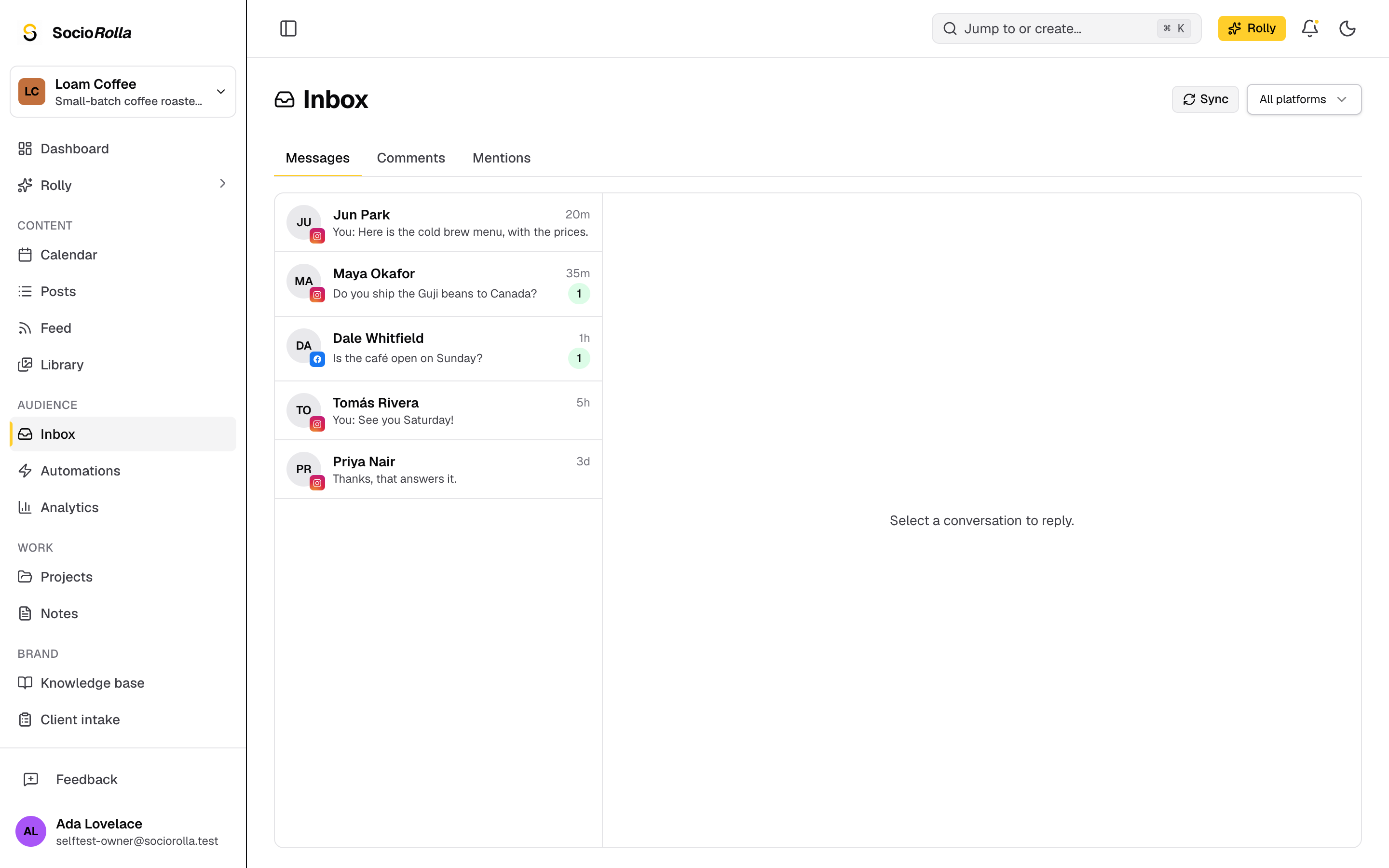Viewport: 1389px width, 868px height.
Task: Click the SocioRolla logo
Action: 77,33
